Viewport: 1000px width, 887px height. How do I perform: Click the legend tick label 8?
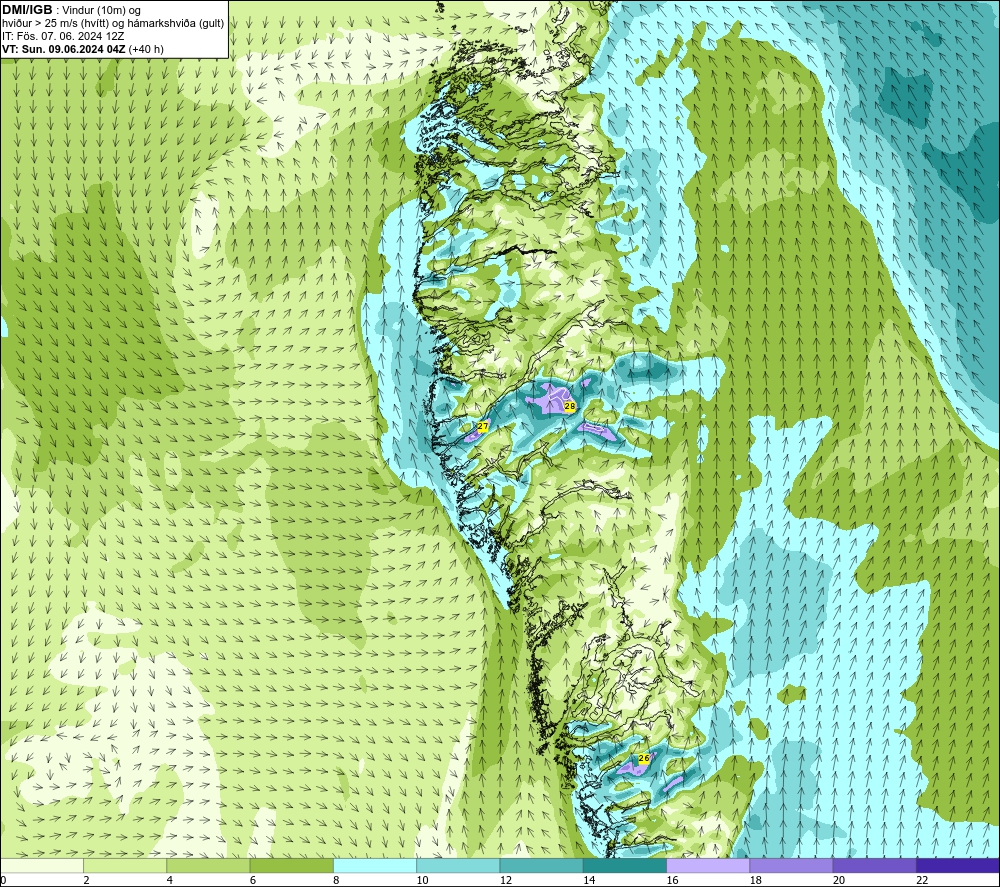[x=336, y=881]
